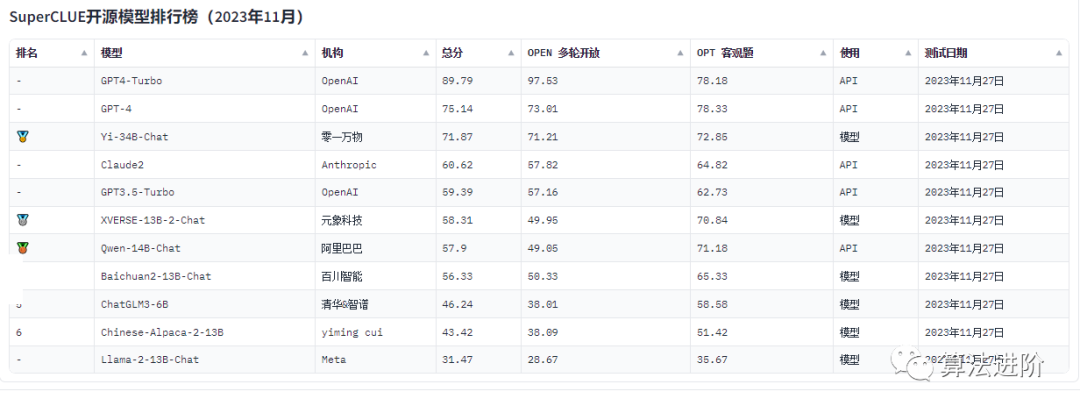Click total score 59.39

tap(457, 192)
